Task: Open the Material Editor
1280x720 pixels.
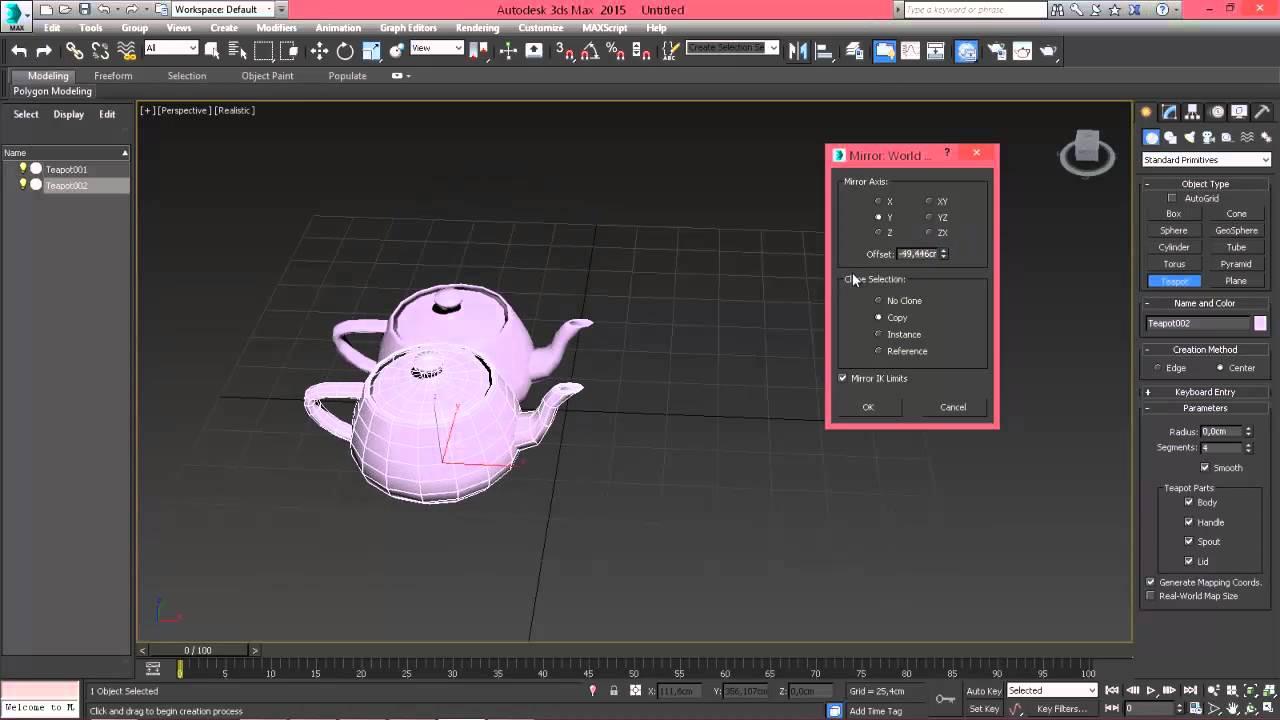Action: point(966,51)
